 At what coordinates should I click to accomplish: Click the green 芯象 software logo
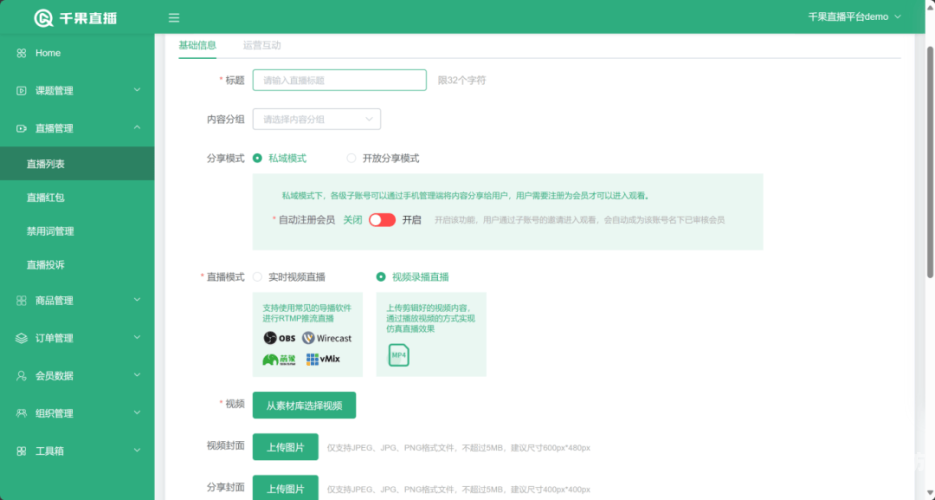279,359
